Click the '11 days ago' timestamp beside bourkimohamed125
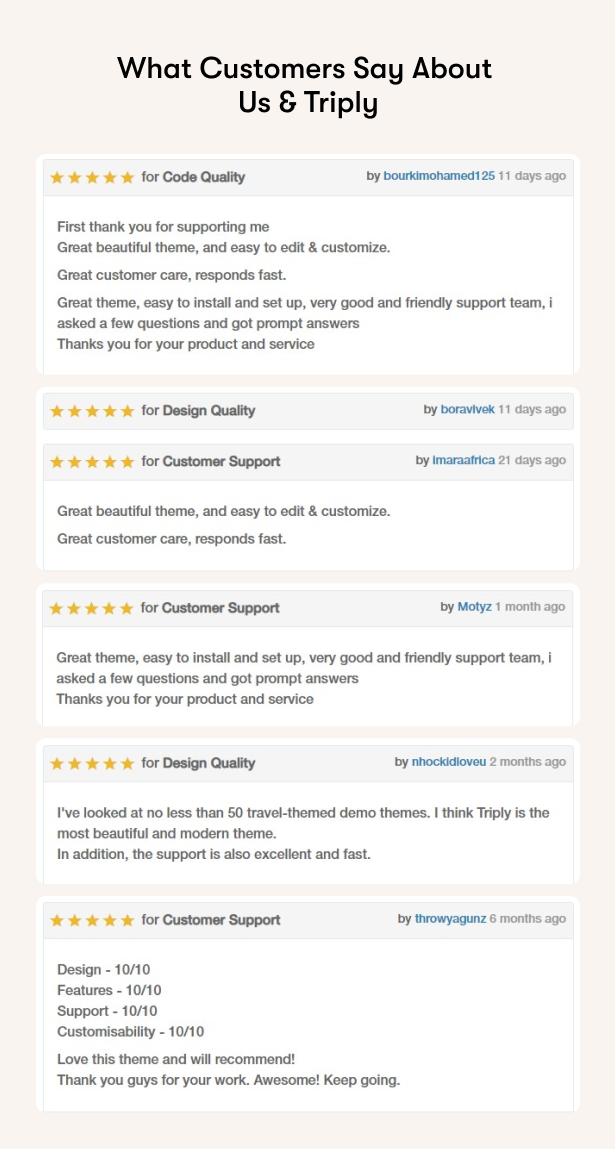Screen dimensions: 615x1149 pos(532,176)
